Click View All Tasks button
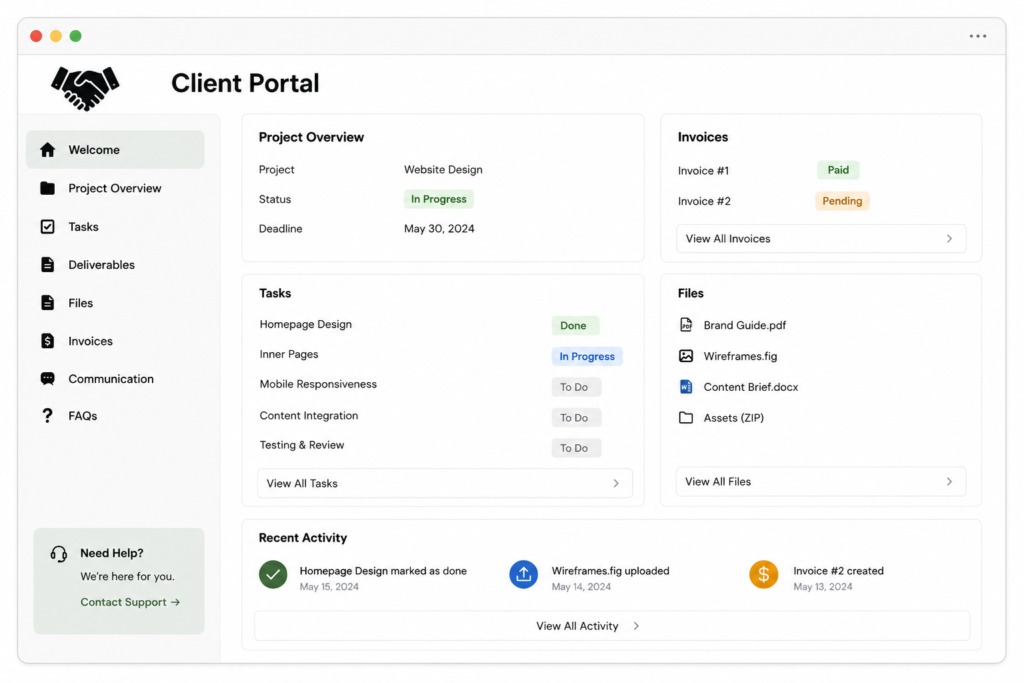Viewport: 1024px width, 683px height. click(x=445, y=483)
